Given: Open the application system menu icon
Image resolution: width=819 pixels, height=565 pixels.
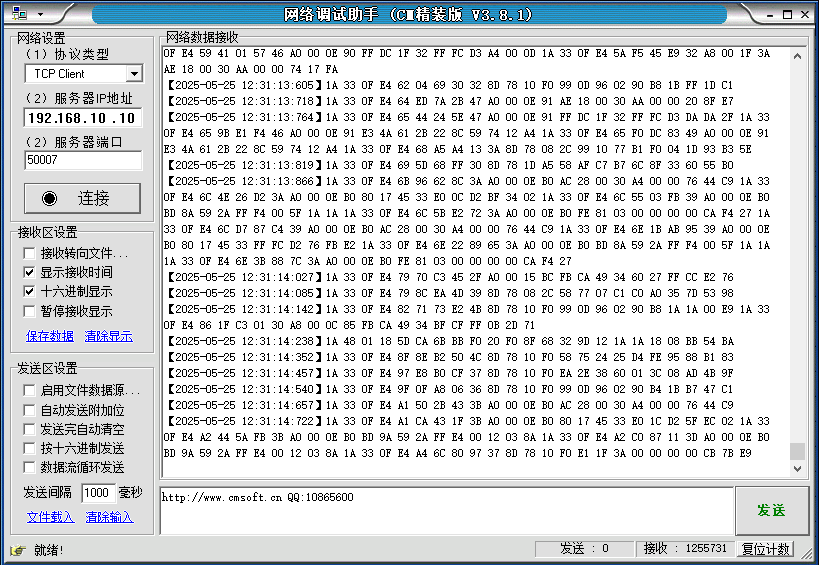Looking at the screenshot, I should (19, 13).
